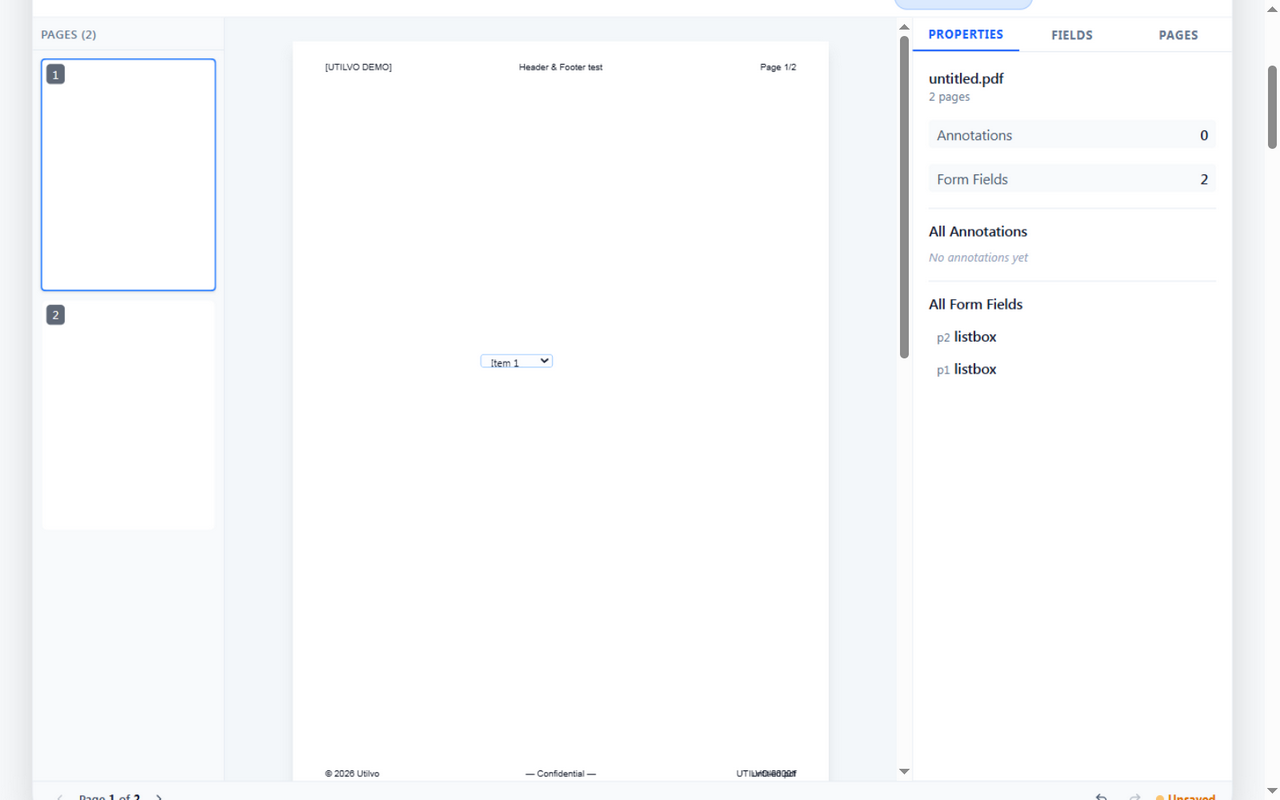The image size is (1280, 800).
Task: Click the 'Header & Footer test' header text
Action: pyautogui.click(x=561, y=67)
